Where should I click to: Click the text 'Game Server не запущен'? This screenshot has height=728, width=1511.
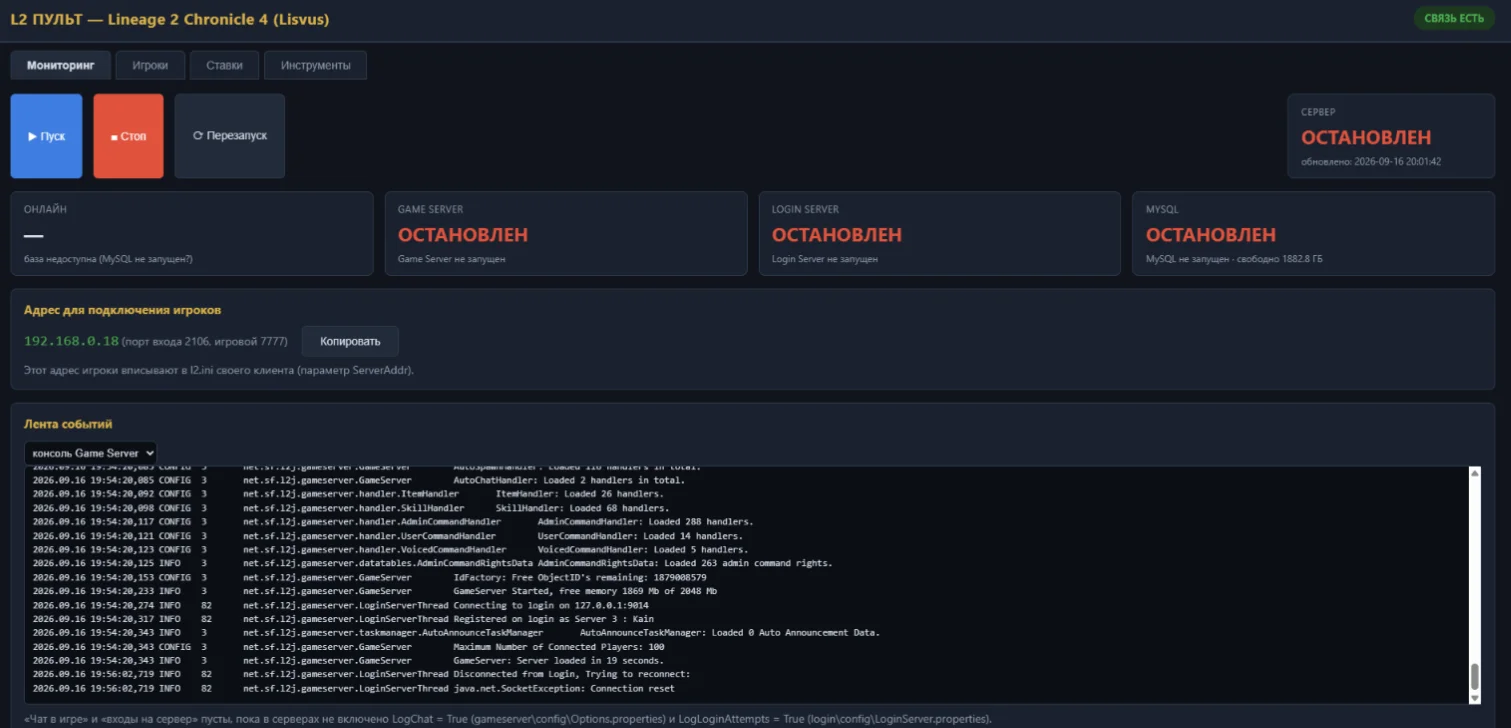[x=452, y=259]
